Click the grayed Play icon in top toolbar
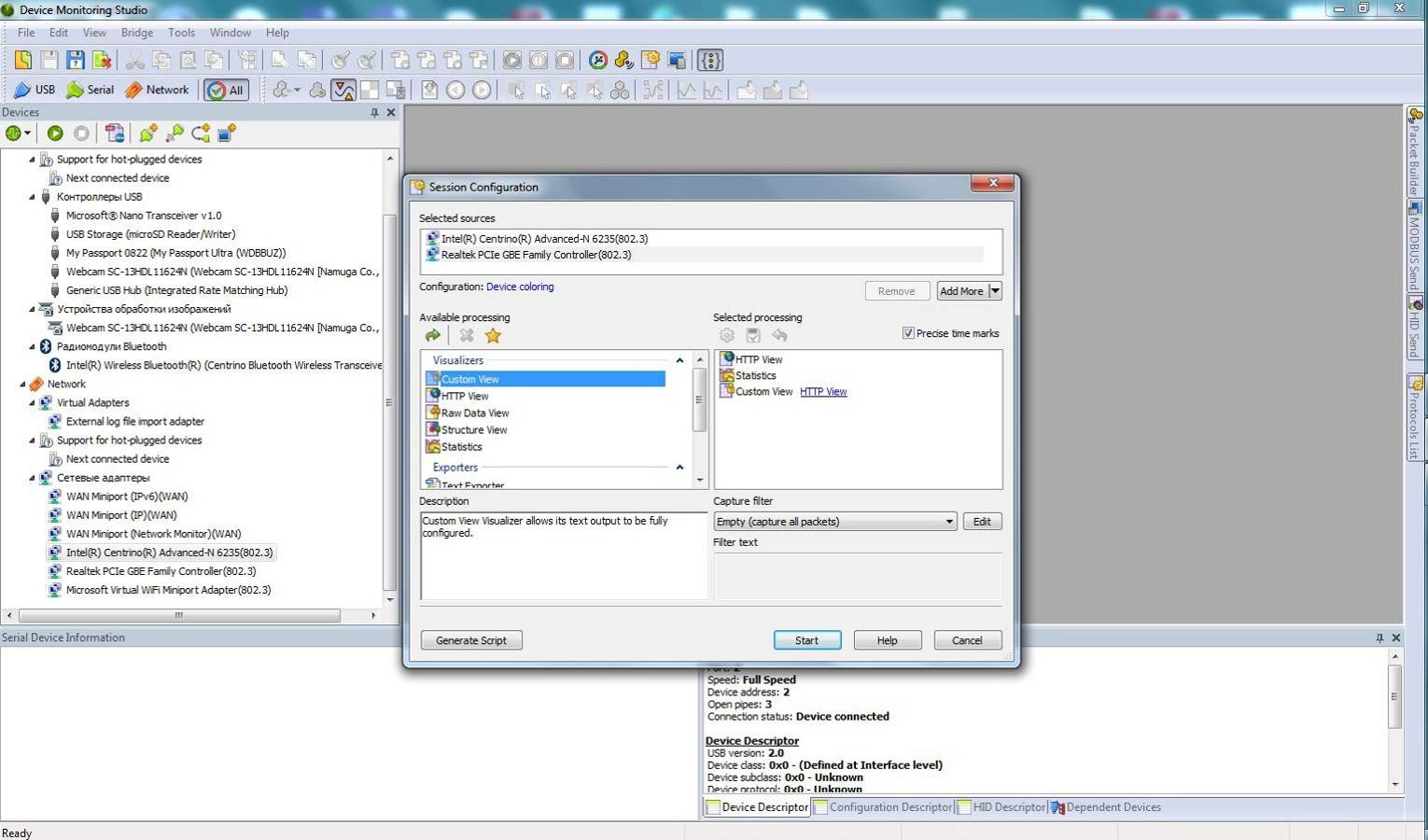Viewport: 1428px width, 840px height. tap(512, 61)
